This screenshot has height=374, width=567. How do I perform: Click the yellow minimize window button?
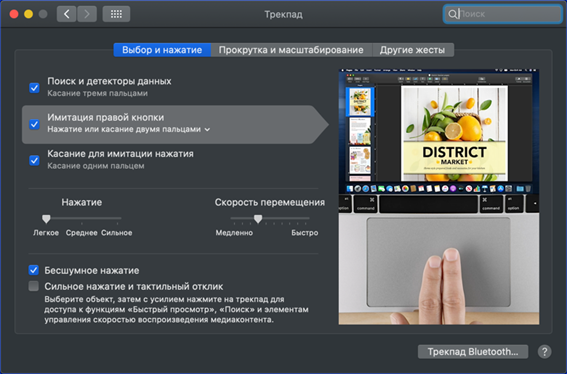click(29, 14)
